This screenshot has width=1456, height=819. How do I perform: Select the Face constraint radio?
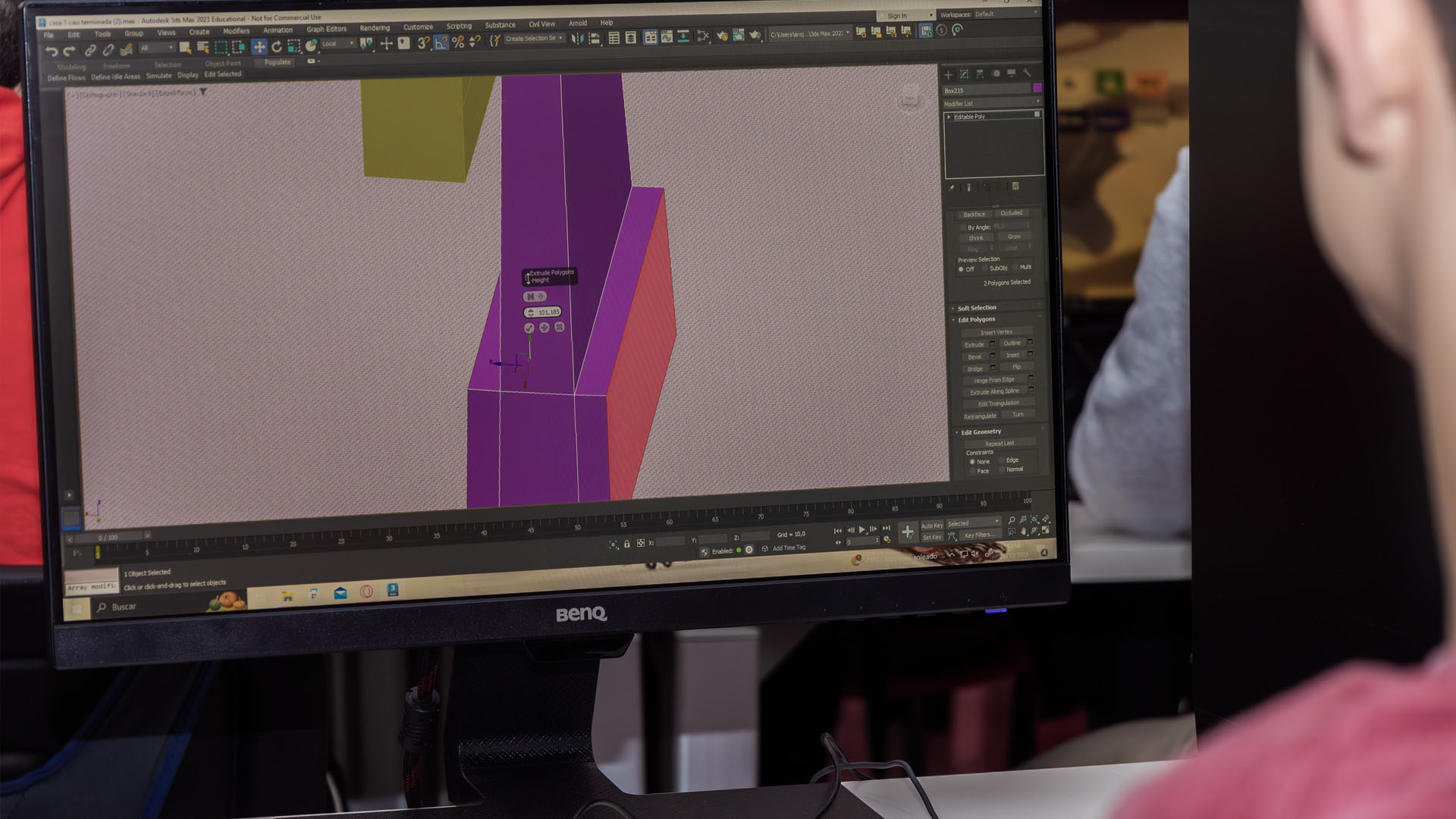click(x=972, y=472)
